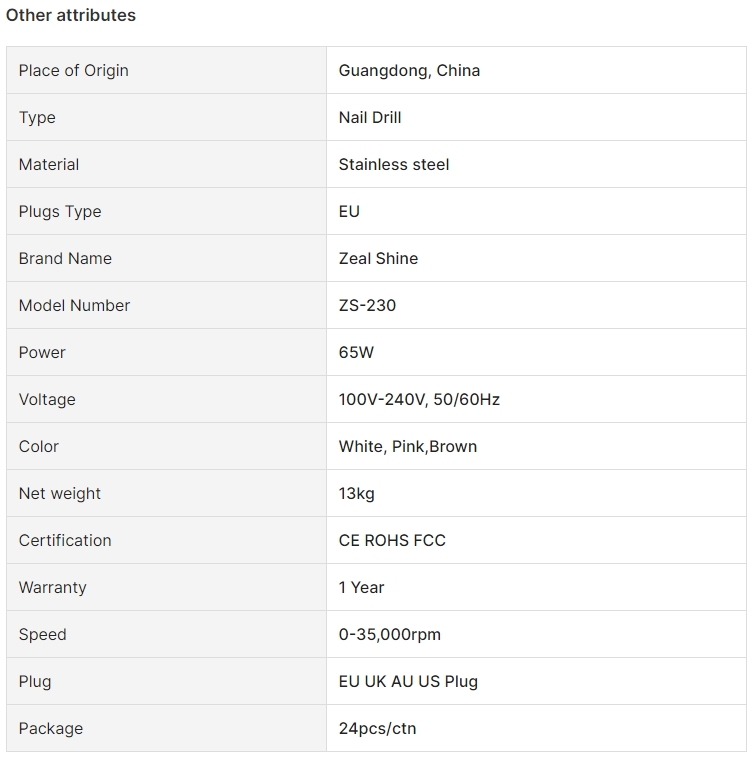Click the 'Zeal Shine' brand name value
The width and height of the screenshot is (753, 760).
[x=378, y=259]
